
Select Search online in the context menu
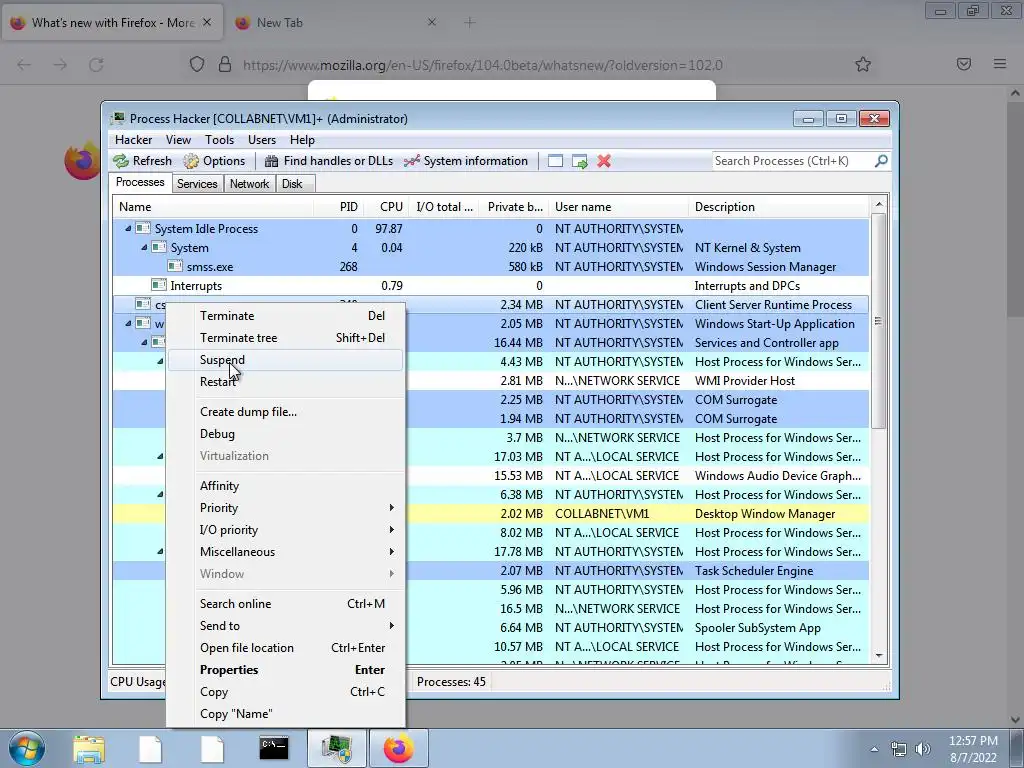[x=285, y=603]
